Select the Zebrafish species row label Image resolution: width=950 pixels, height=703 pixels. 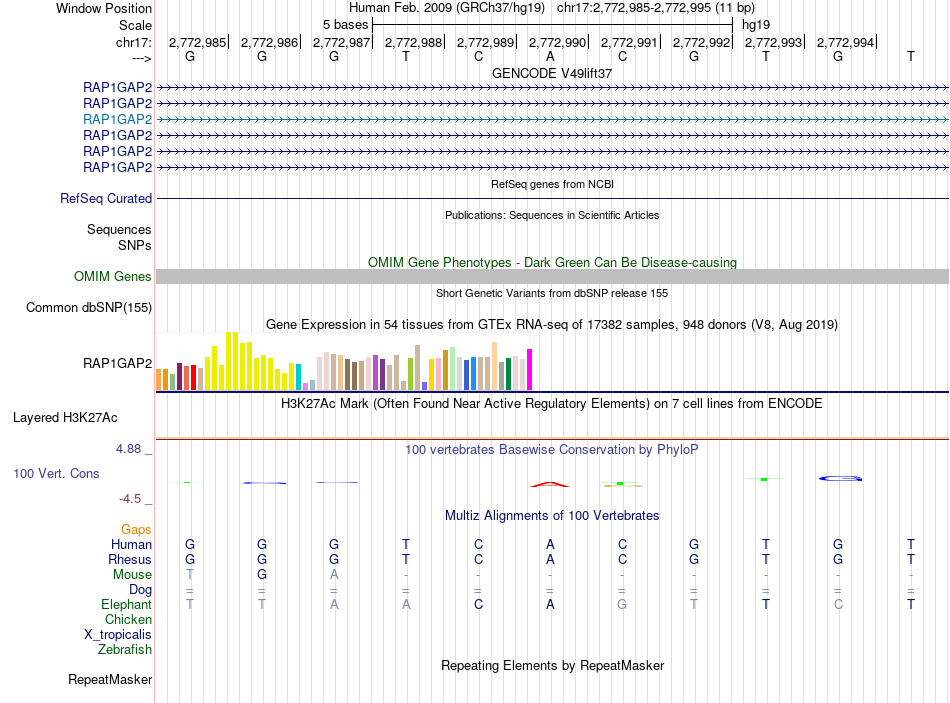pos(125,650)
